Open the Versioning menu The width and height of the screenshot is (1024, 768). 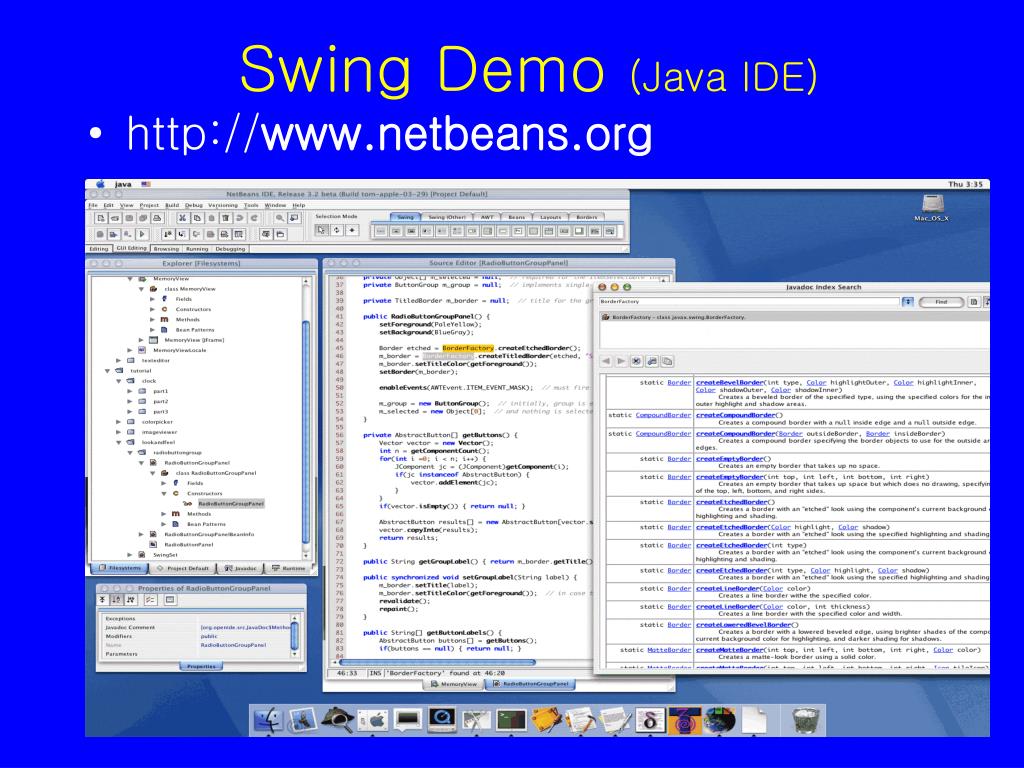223,205
